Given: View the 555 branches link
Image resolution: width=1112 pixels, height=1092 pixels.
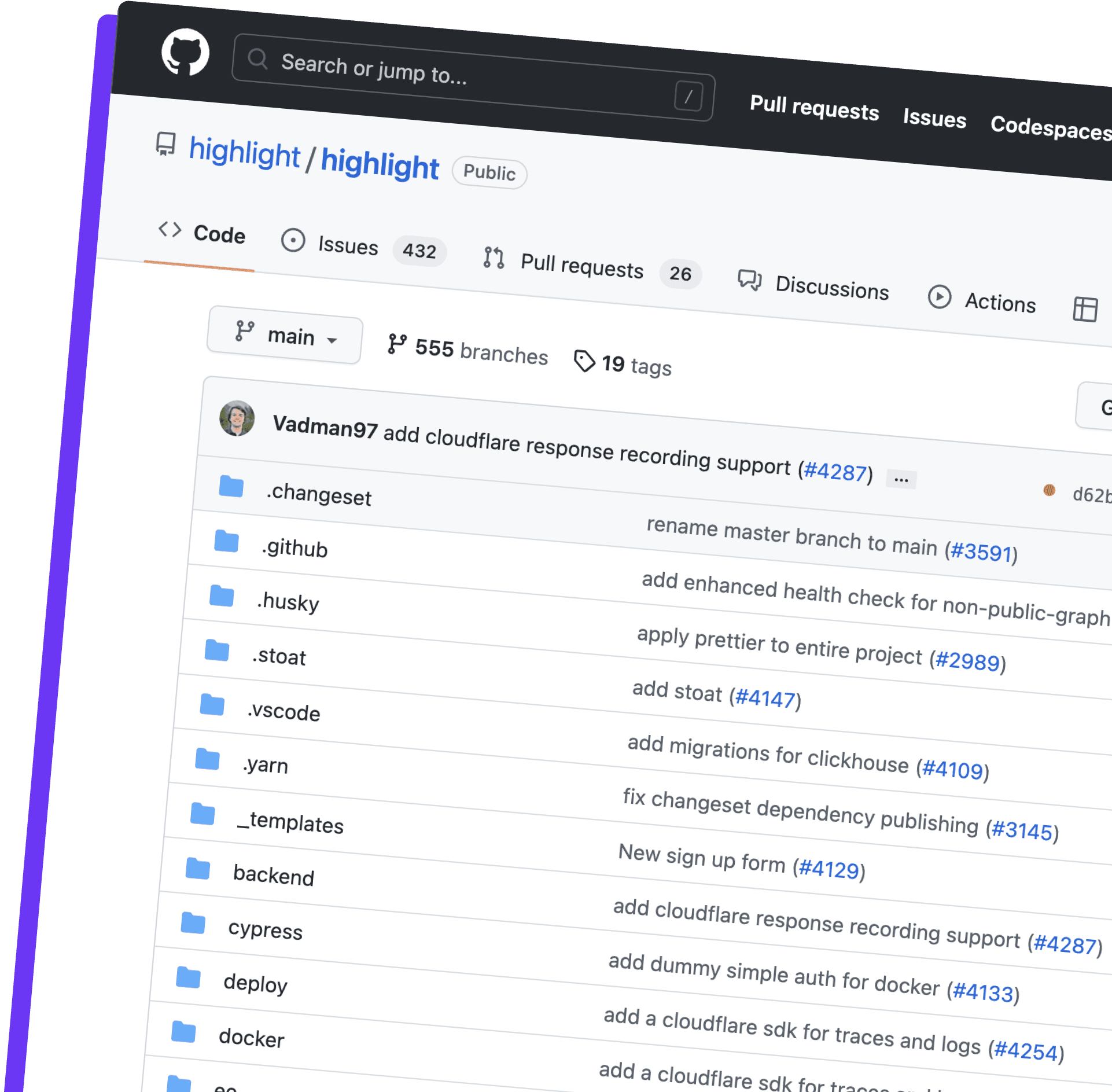Looking at the screenshot, I should tap(467, 350).
